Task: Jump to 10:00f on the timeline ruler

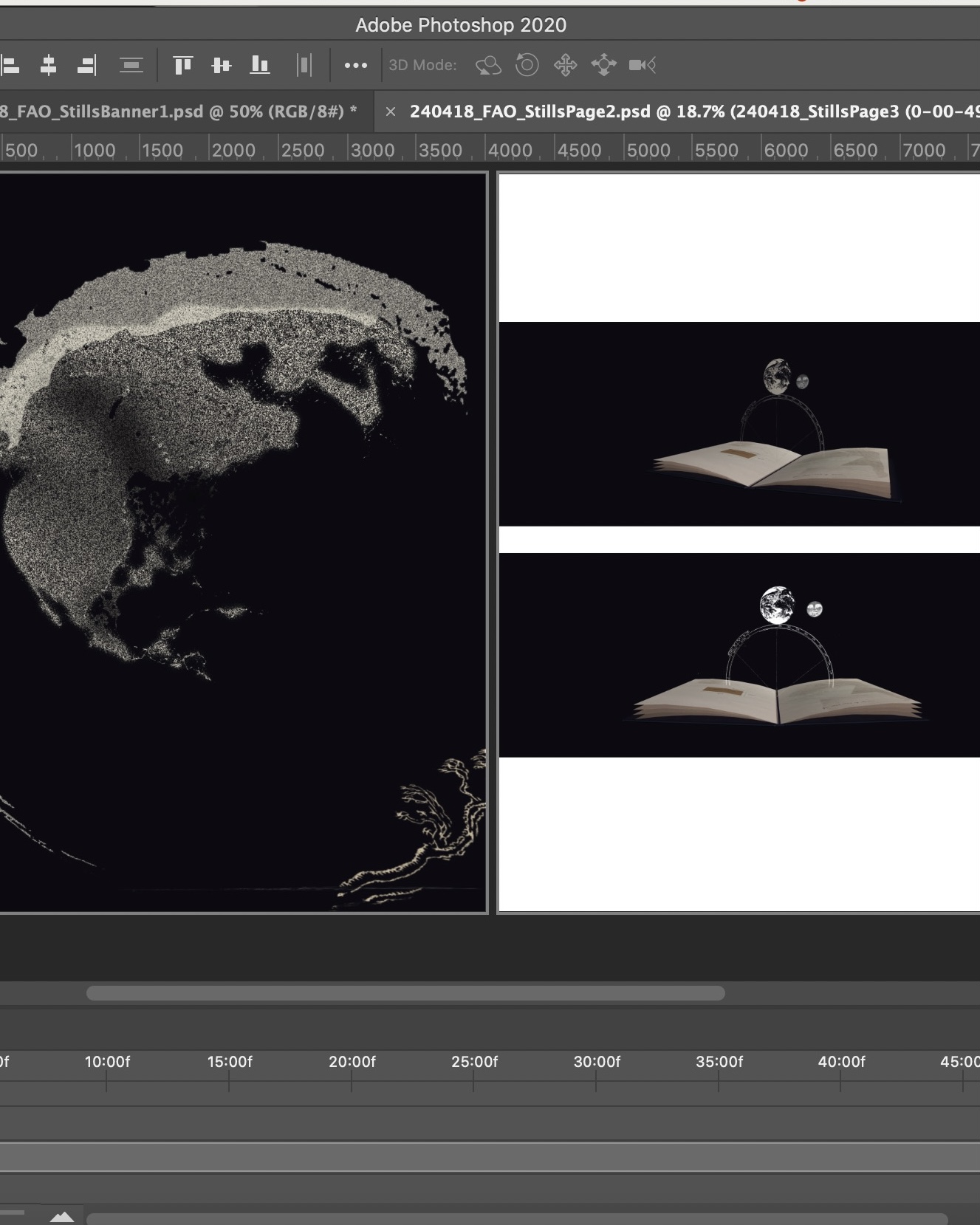Action: (107, 1062)
